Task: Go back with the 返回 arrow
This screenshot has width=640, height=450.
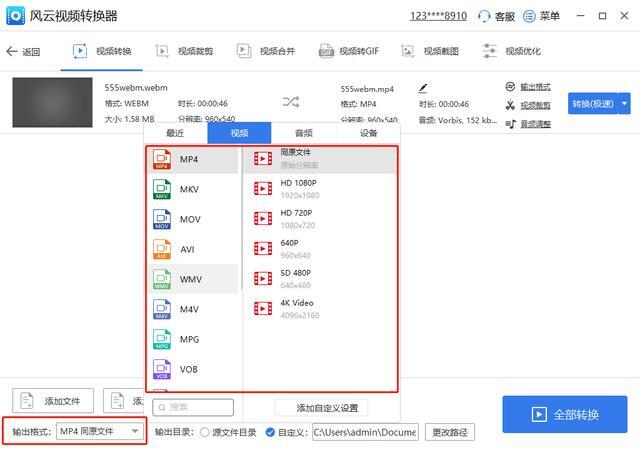Action: tap(11, 51)
